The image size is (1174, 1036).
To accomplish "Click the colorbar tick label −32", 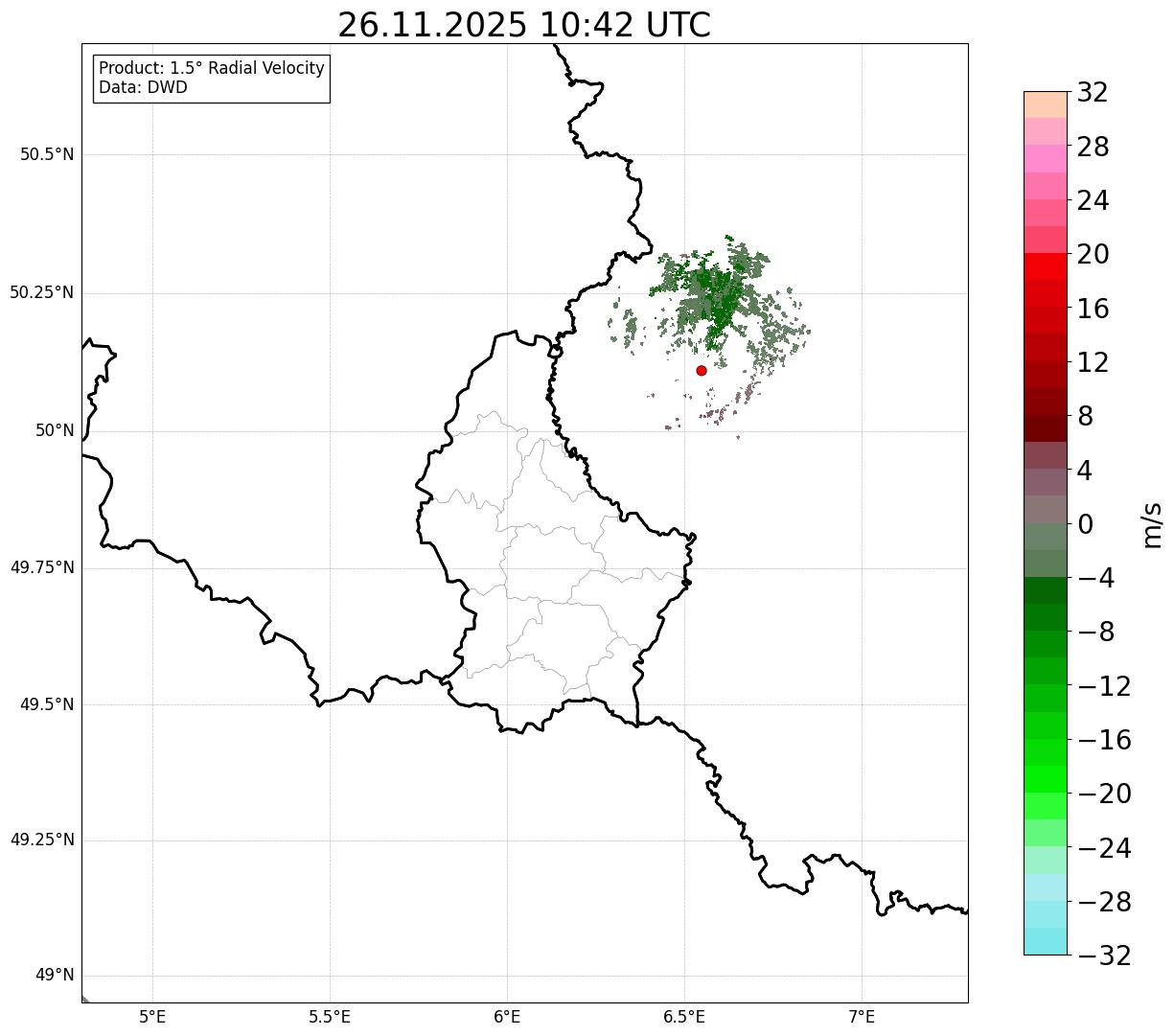I will tap(1104, 955).
